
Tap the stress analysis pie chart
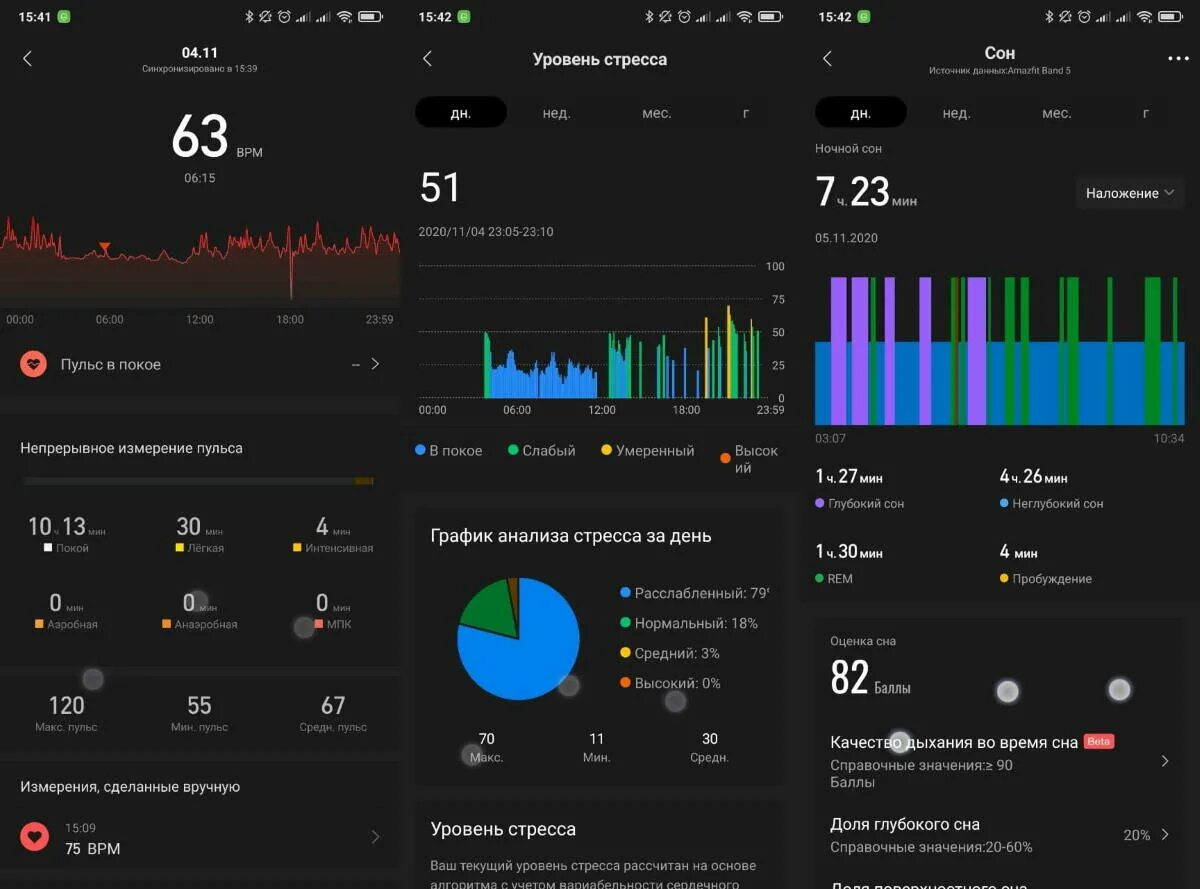point(518,638)
